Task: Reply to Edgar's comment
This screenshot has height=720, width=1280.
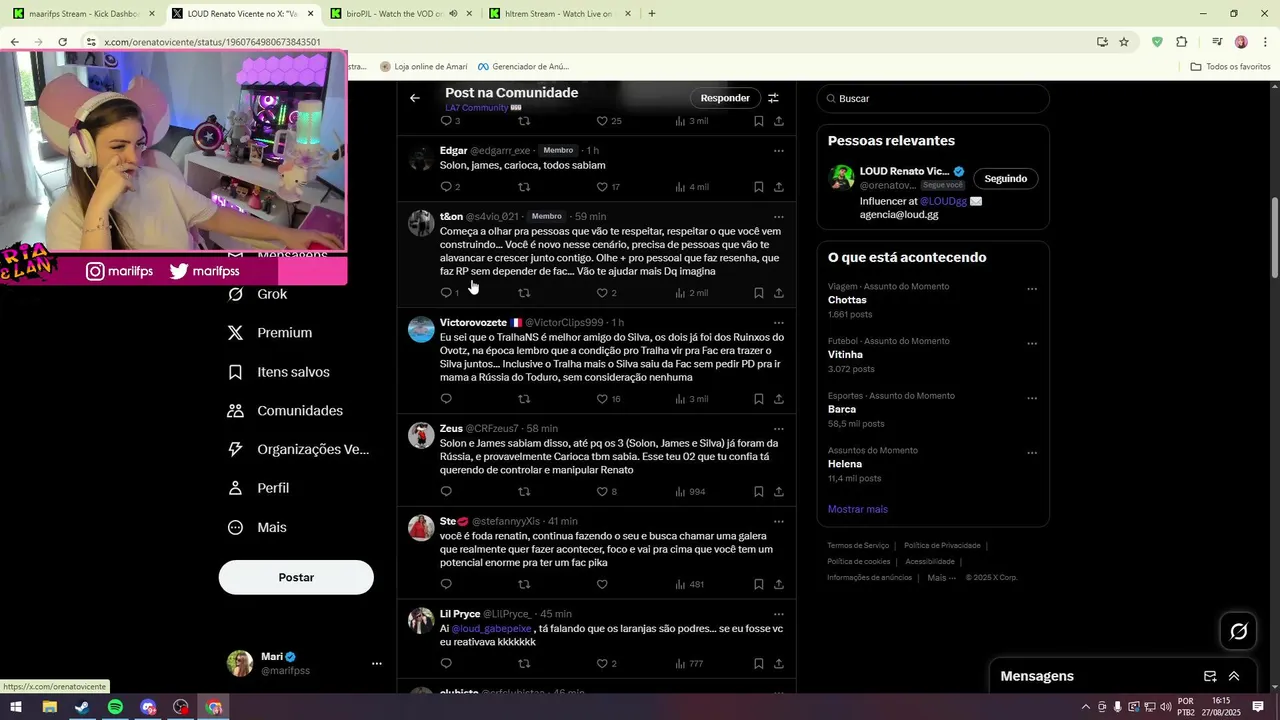Action: (446, 187)
